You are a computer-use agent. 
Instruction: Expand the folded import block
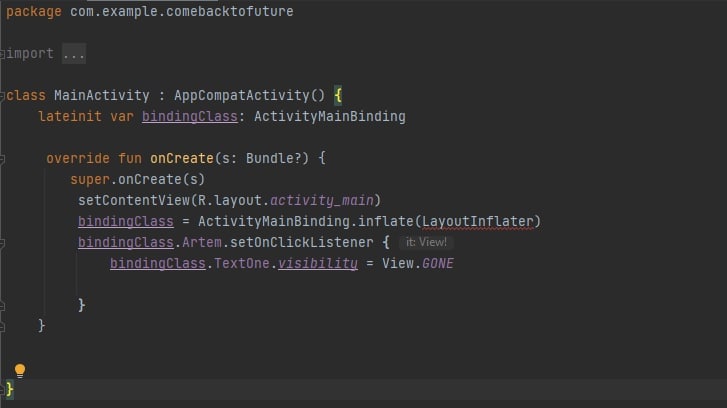(2, 54)
